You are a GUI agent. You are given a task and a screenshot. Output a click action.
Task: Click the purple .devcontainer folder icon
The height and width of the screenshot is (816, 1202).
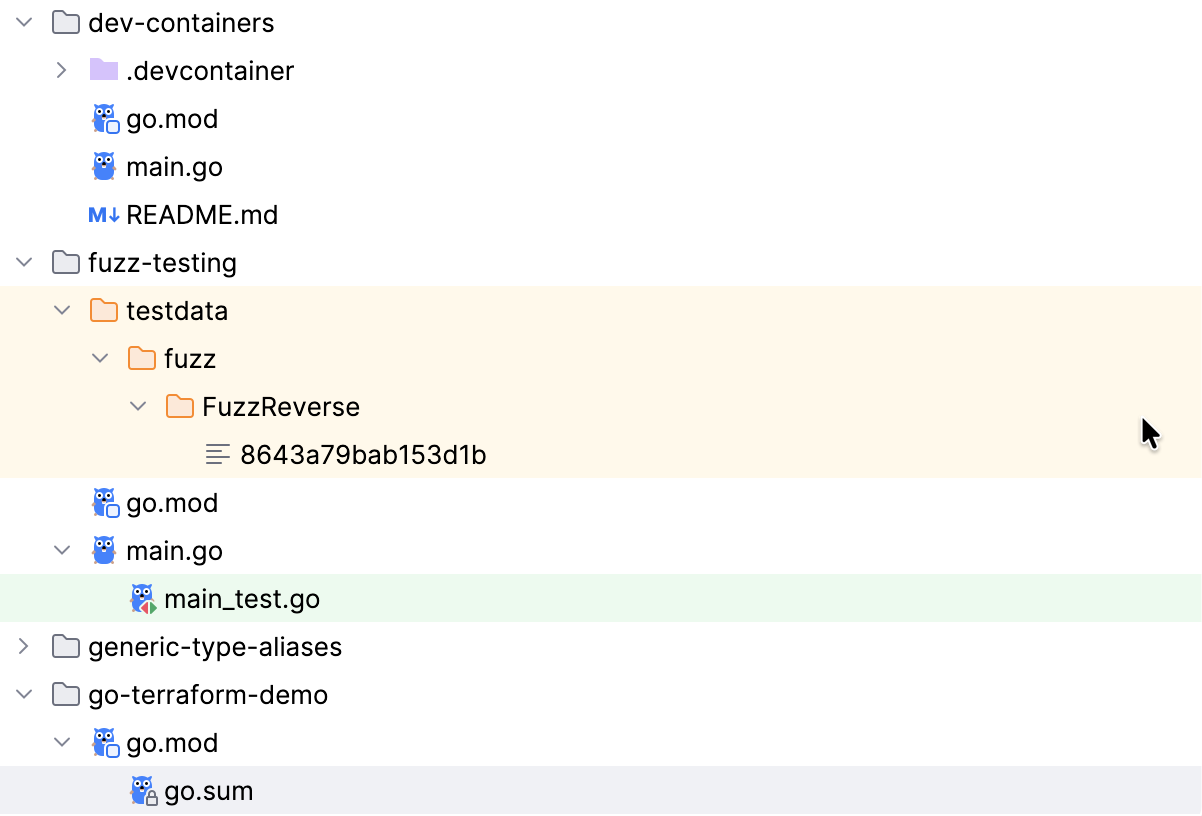[104, 70]
